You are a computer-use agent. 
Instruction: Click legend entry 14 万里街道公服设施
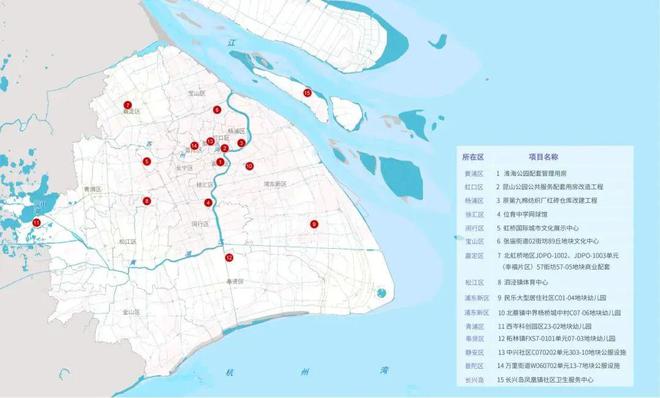558,366
